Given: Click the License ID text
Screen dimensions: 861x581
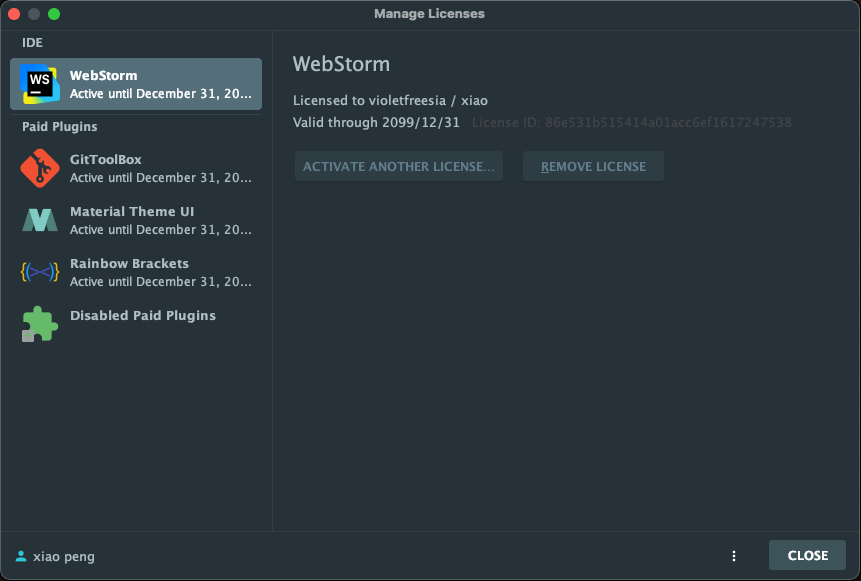Looking at the screenshot, I should [631, 122].
